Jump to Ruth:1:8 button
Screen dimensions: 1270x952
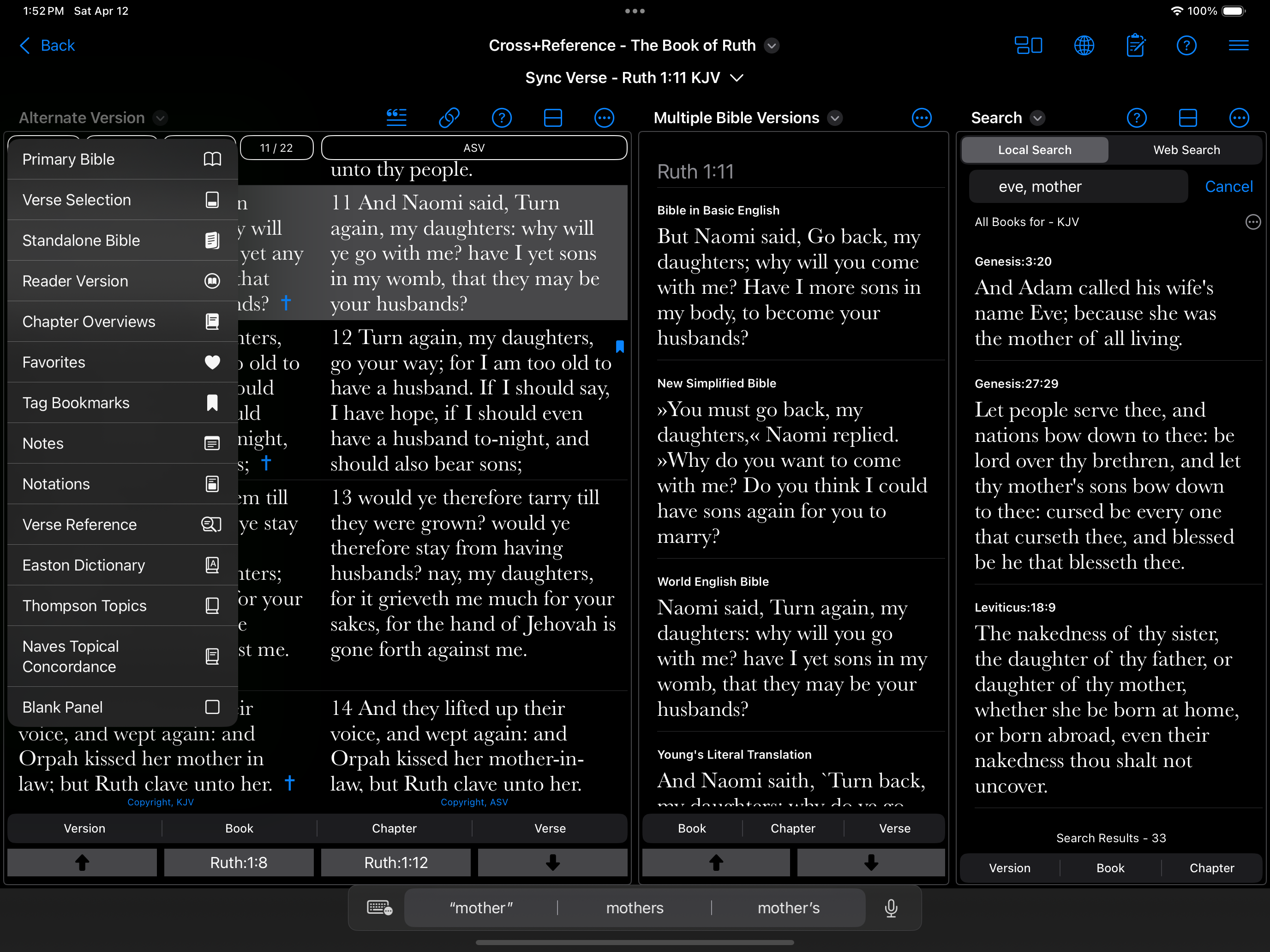(239, 862)
